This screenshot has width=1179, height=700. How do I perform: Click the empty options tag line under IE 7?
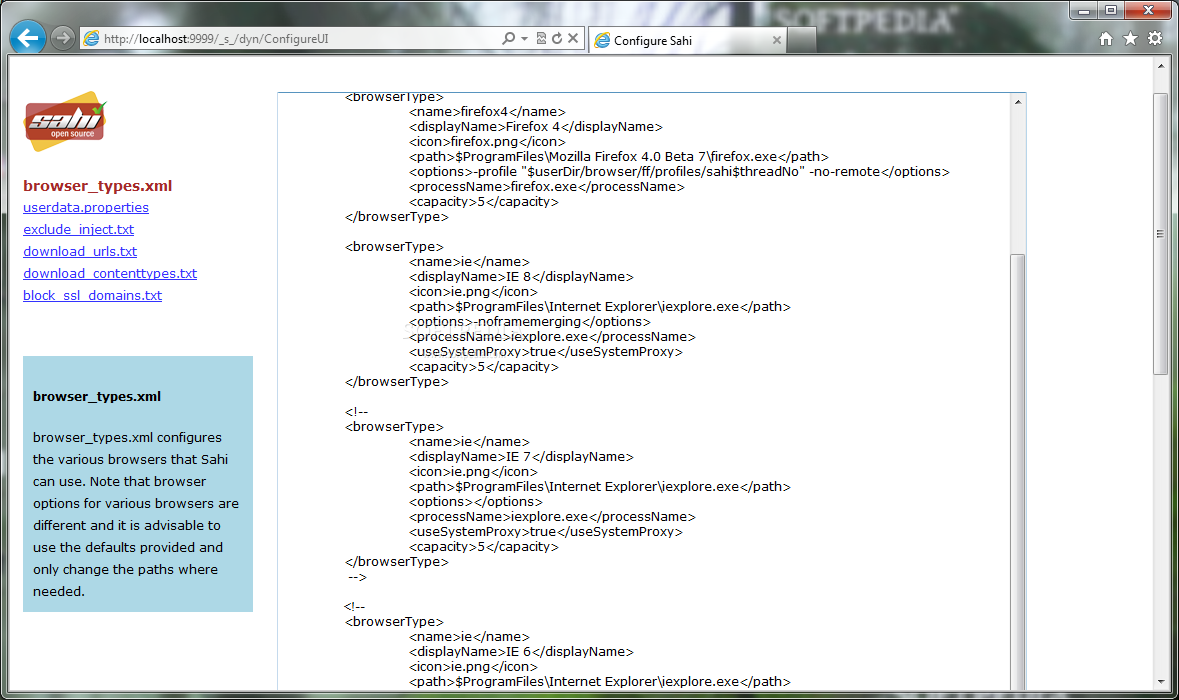click(x=476, y=502)
